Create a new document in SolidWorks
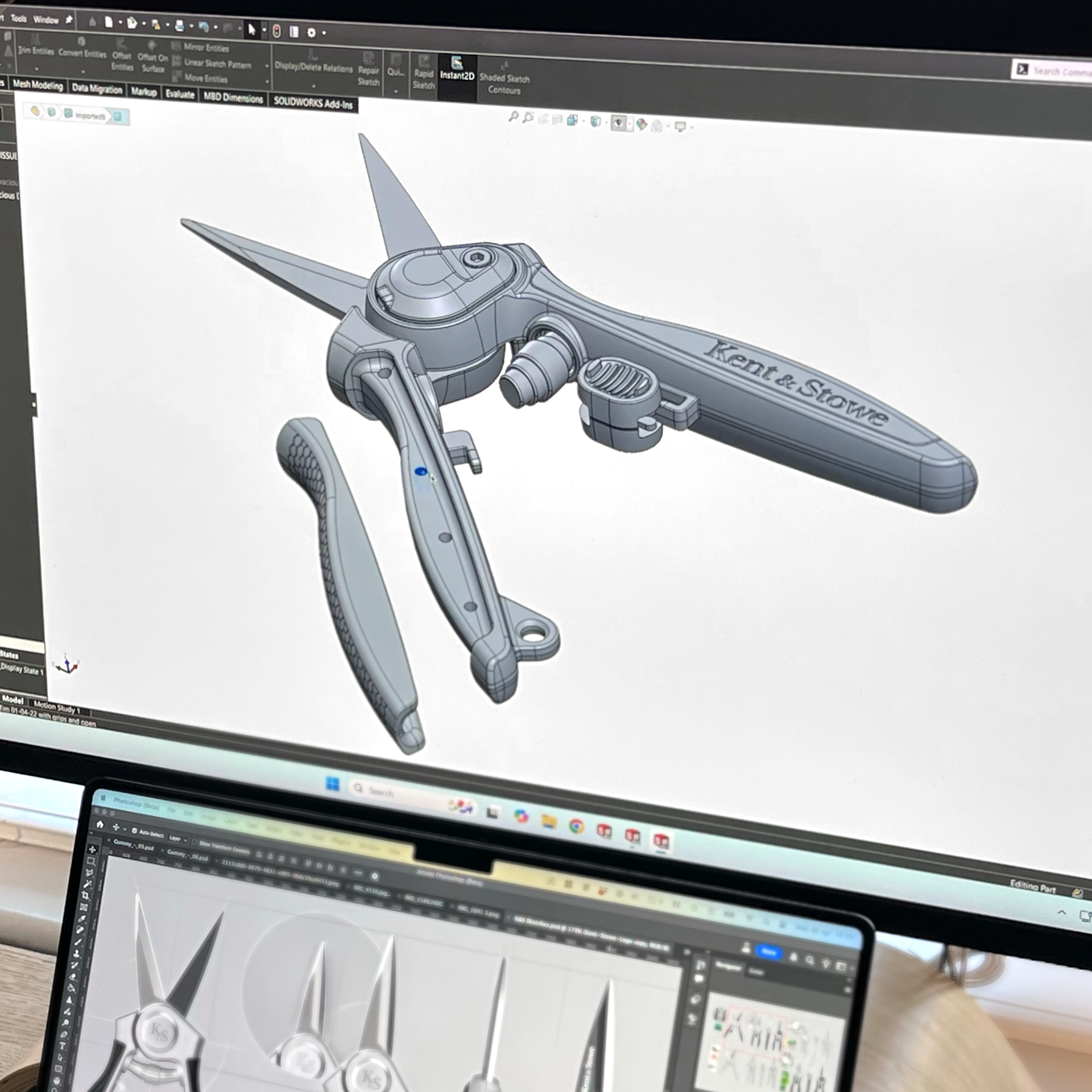The height and width of the screenshot is (1092, 1092). click(109, 22)
